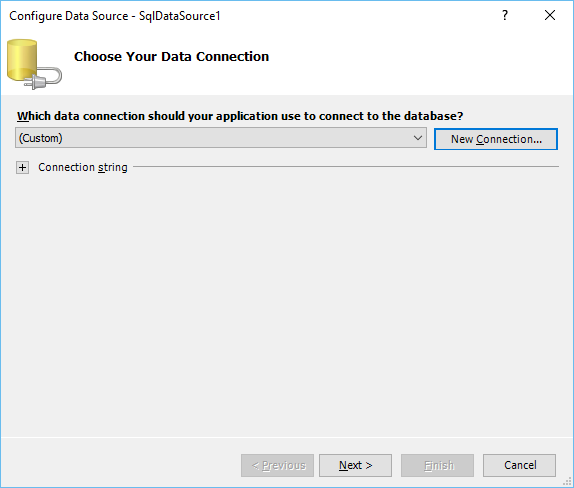Close the Configure Data Source dialog
The width and height of the screenshot is (574, 488).
[549, 15]
